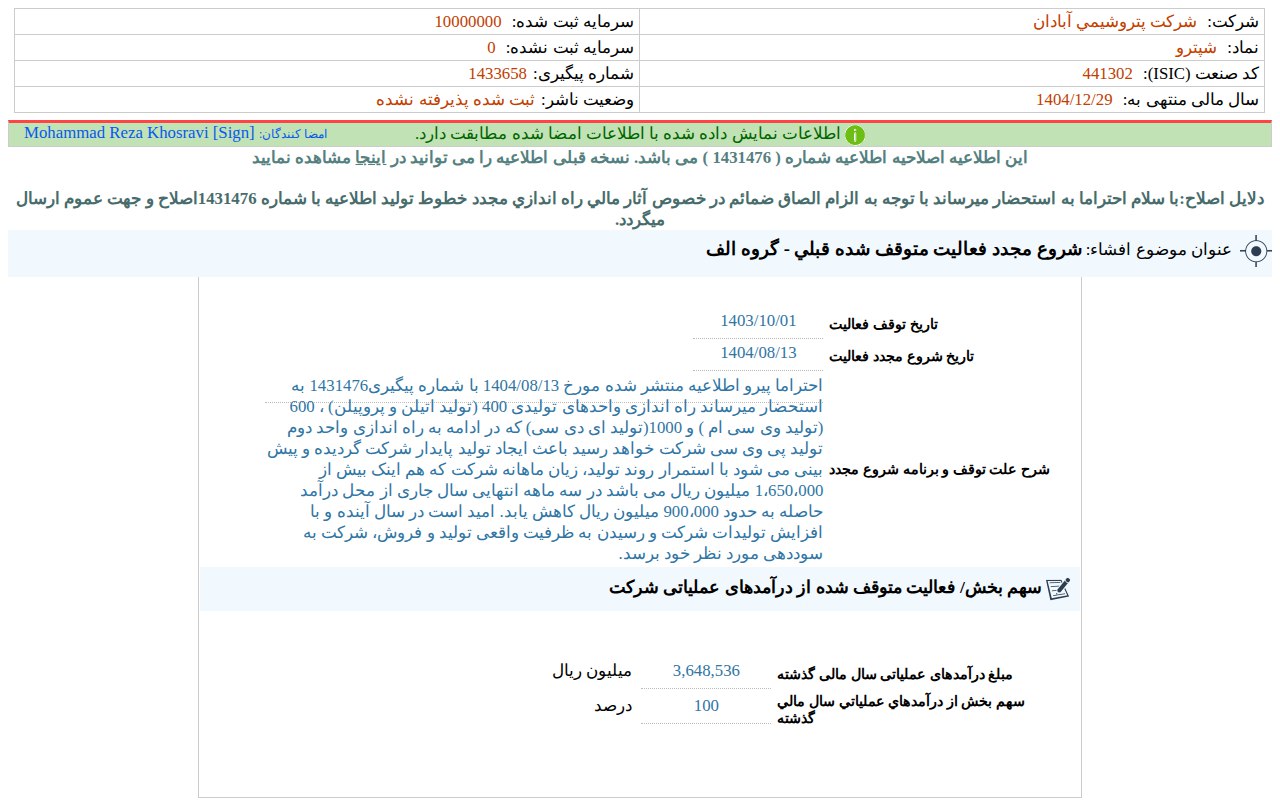Open Mohammad Reza Khosravi [Sign] signer link
Image resolution: width=1280 pixels, height=806 pixels.
pos(139,133)
